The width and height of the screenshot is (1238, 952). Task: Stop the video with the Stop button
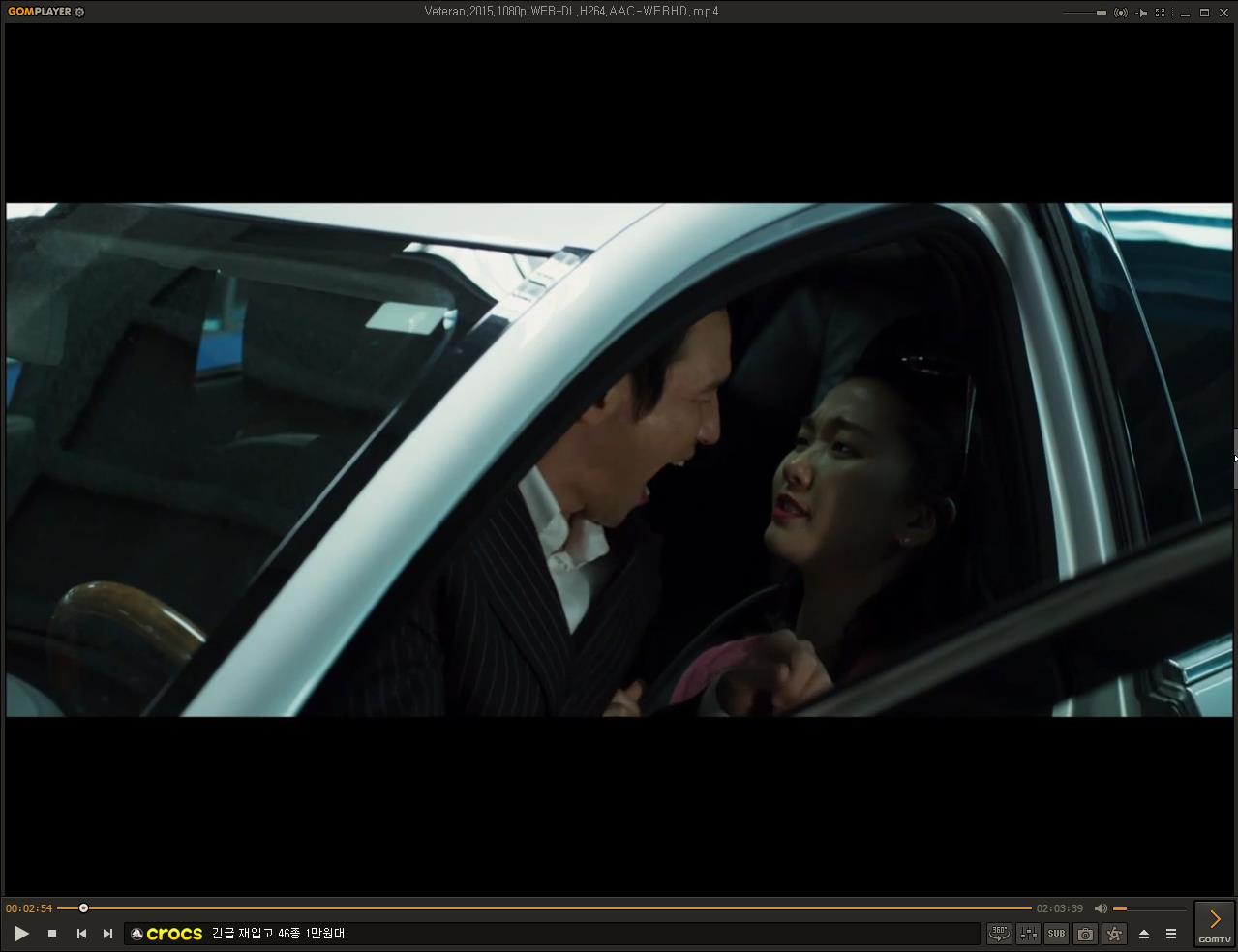point(52,934)
